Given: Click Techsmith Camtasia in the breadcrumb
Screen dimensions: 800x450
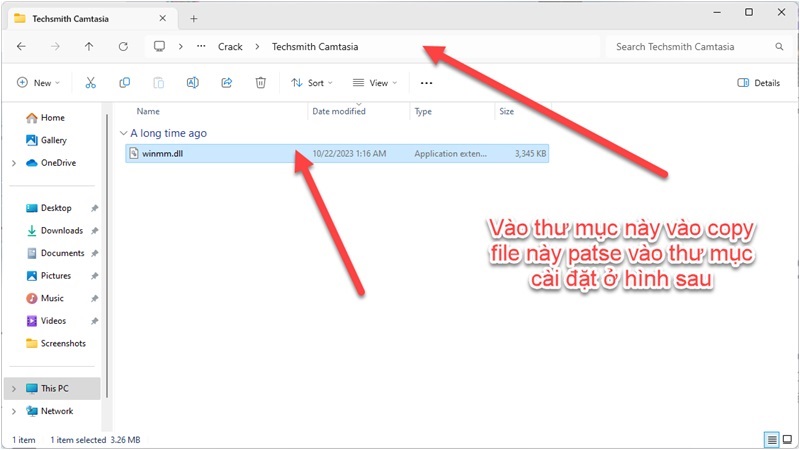Looking at the screenshot, I should coord(315,46).
